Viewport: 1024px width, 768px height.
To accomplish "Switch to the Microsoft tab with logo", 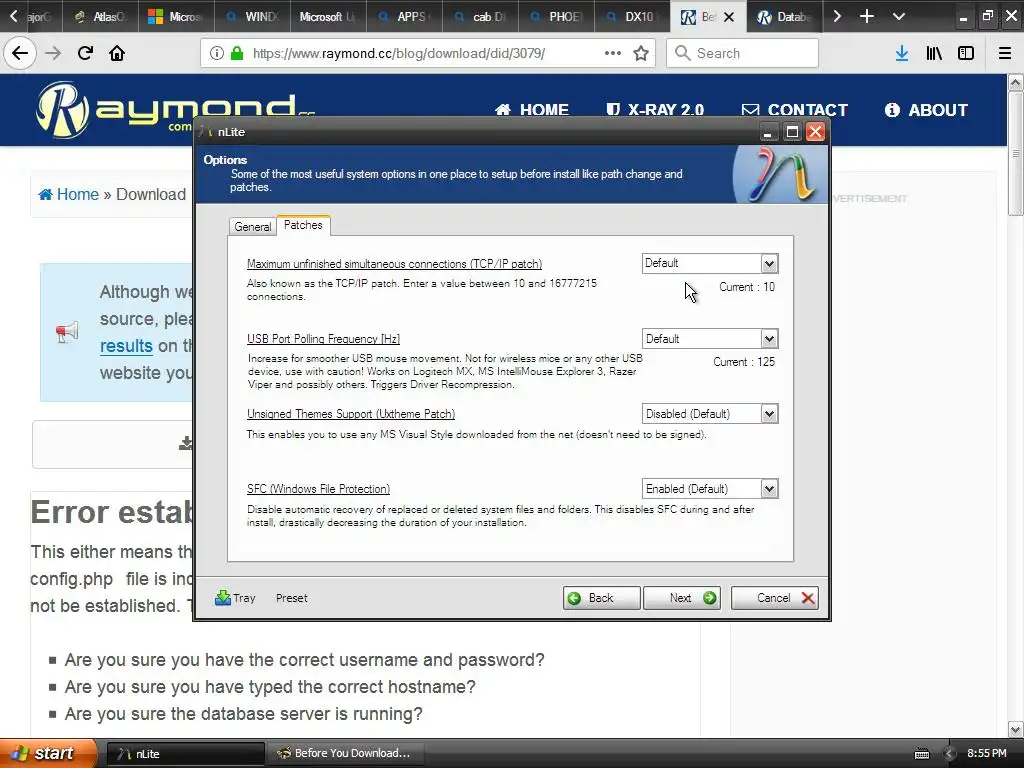I will click(x=176, y=16).
